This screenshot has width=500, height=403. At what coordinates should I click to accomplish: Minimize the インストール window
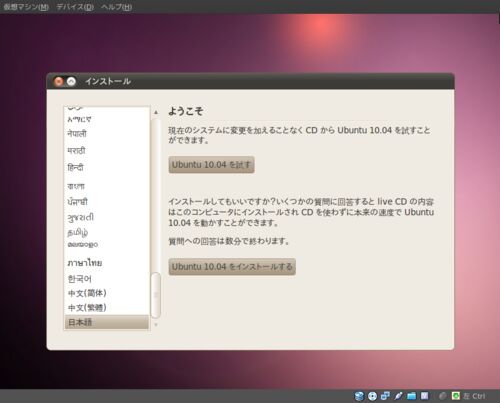[x=71, y=81]
